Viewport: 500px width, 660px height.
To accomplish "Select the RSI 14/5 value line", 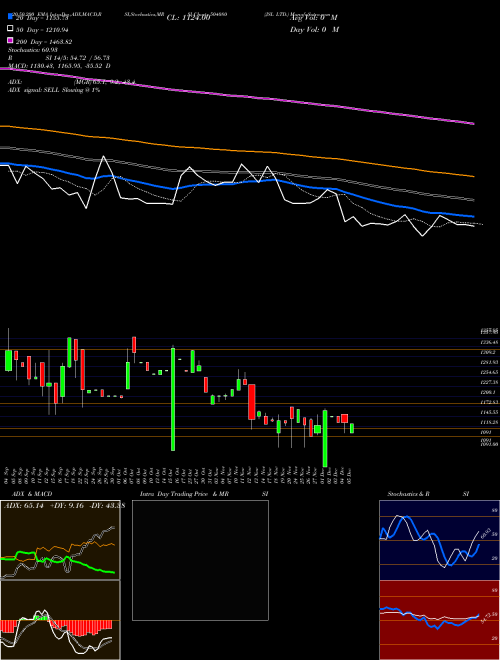I will [59, 58].
